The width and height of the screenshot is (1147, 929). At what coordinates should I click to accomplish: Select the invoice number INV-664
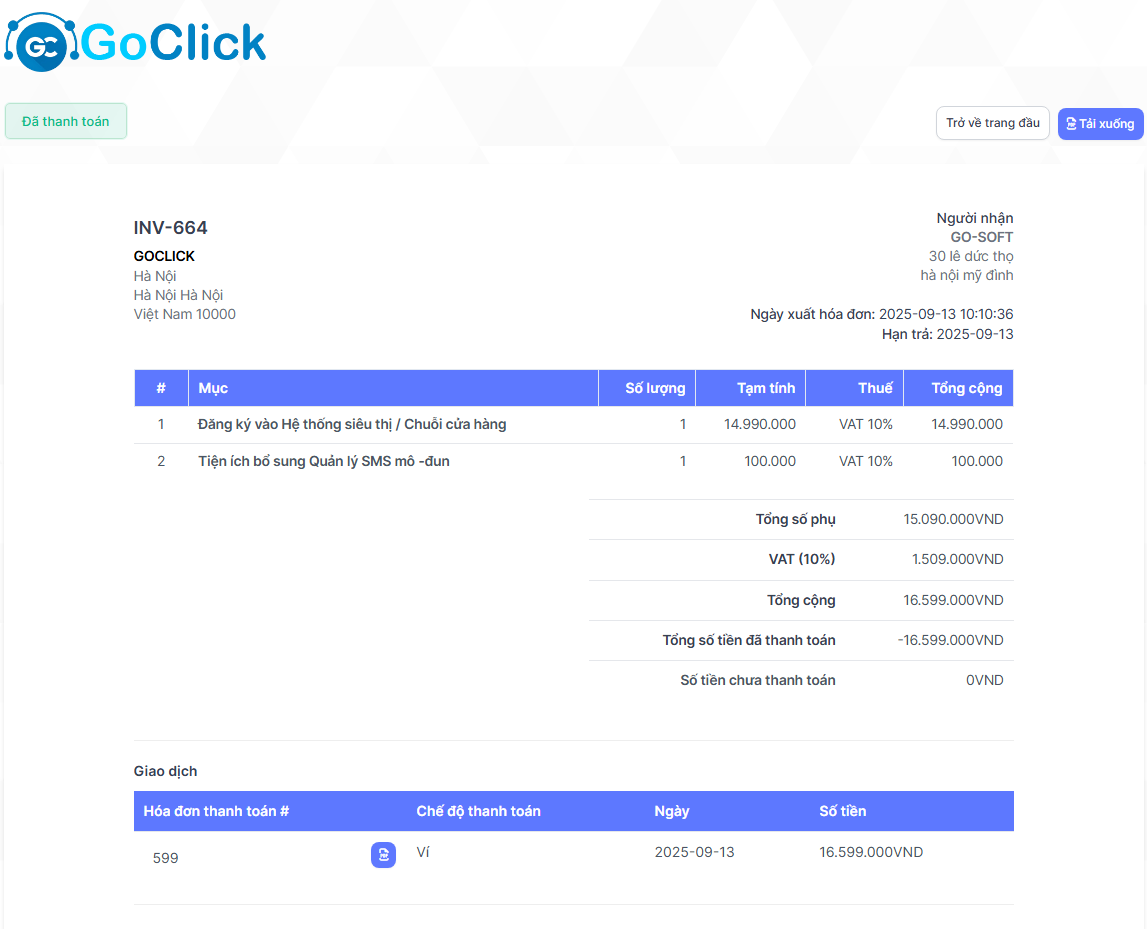[x=171, y=228]
